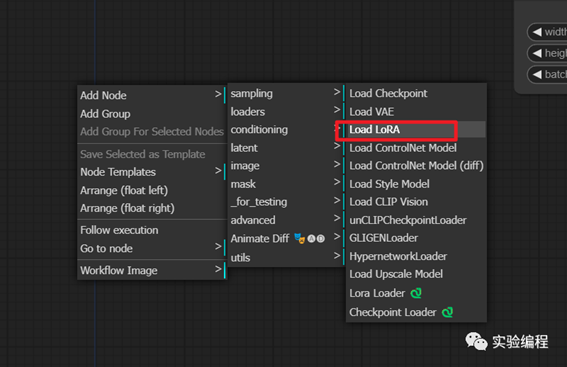This screenshot has width=567, height=367.
Task: Expand the latent category
Action: (286, 148)
